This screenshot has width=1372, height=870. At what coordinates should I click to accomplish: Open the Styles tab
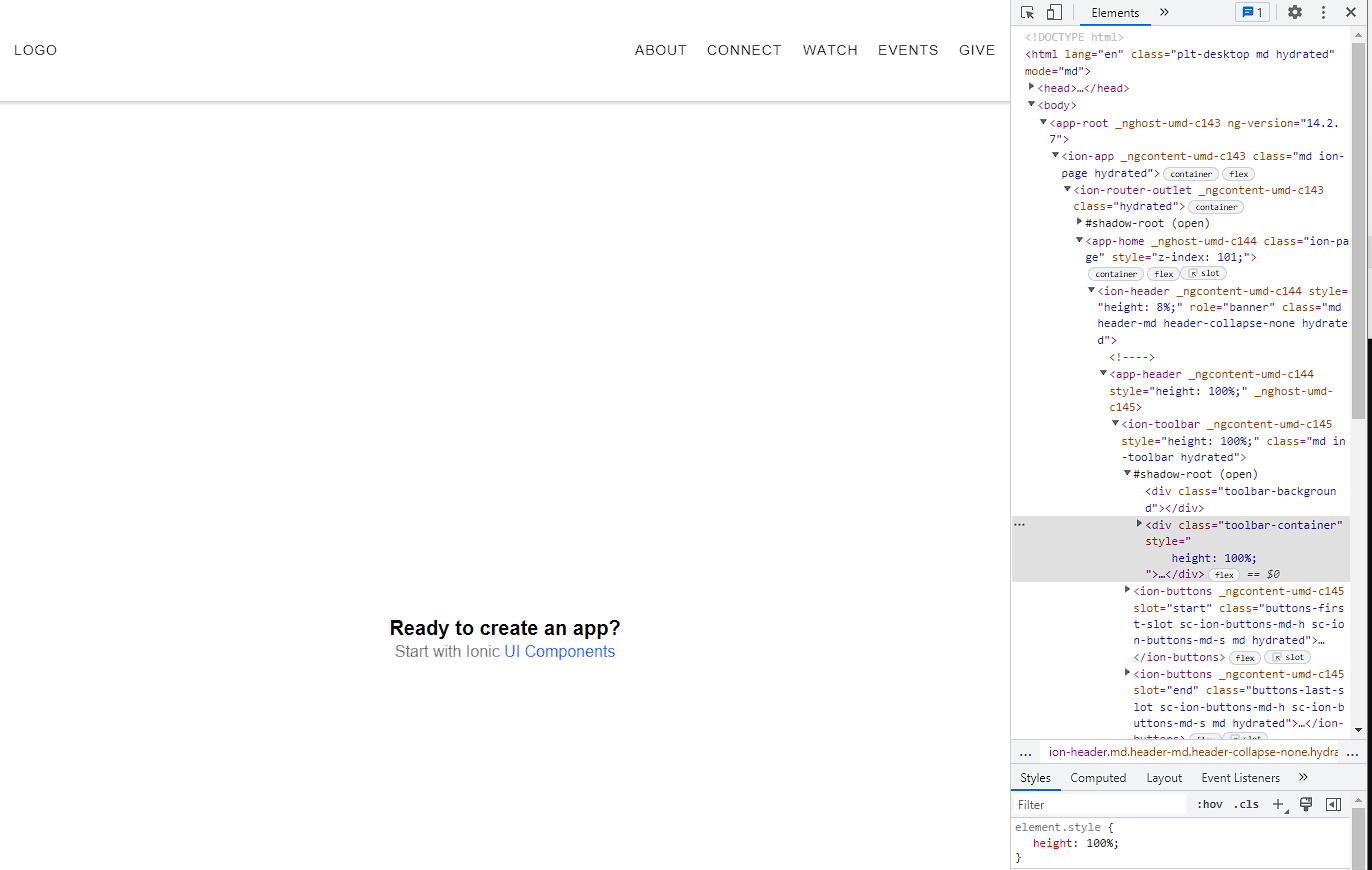click(x=1035, y=778)
